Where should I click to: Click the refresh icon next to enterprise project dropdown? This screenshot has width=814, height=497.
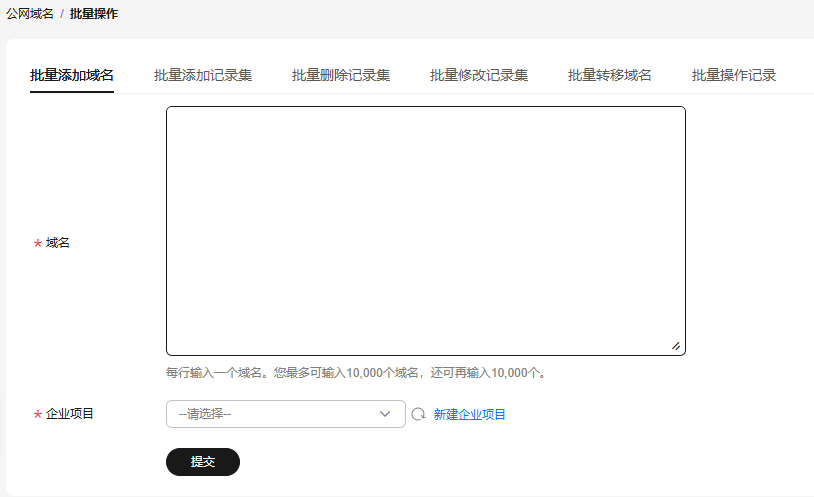[x=418, y=414]
